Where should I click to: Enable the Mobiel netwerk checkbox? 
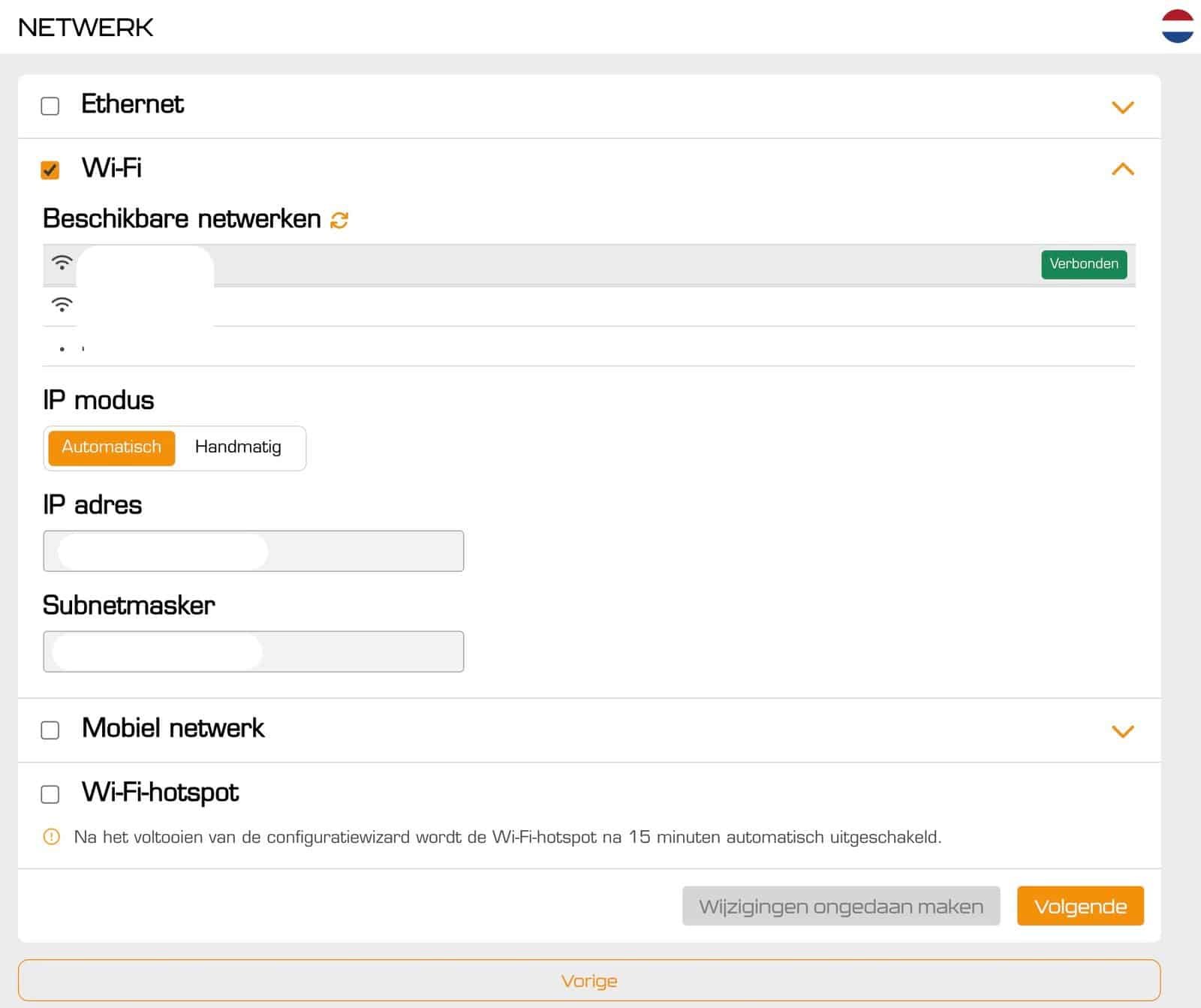pos(50,730)
